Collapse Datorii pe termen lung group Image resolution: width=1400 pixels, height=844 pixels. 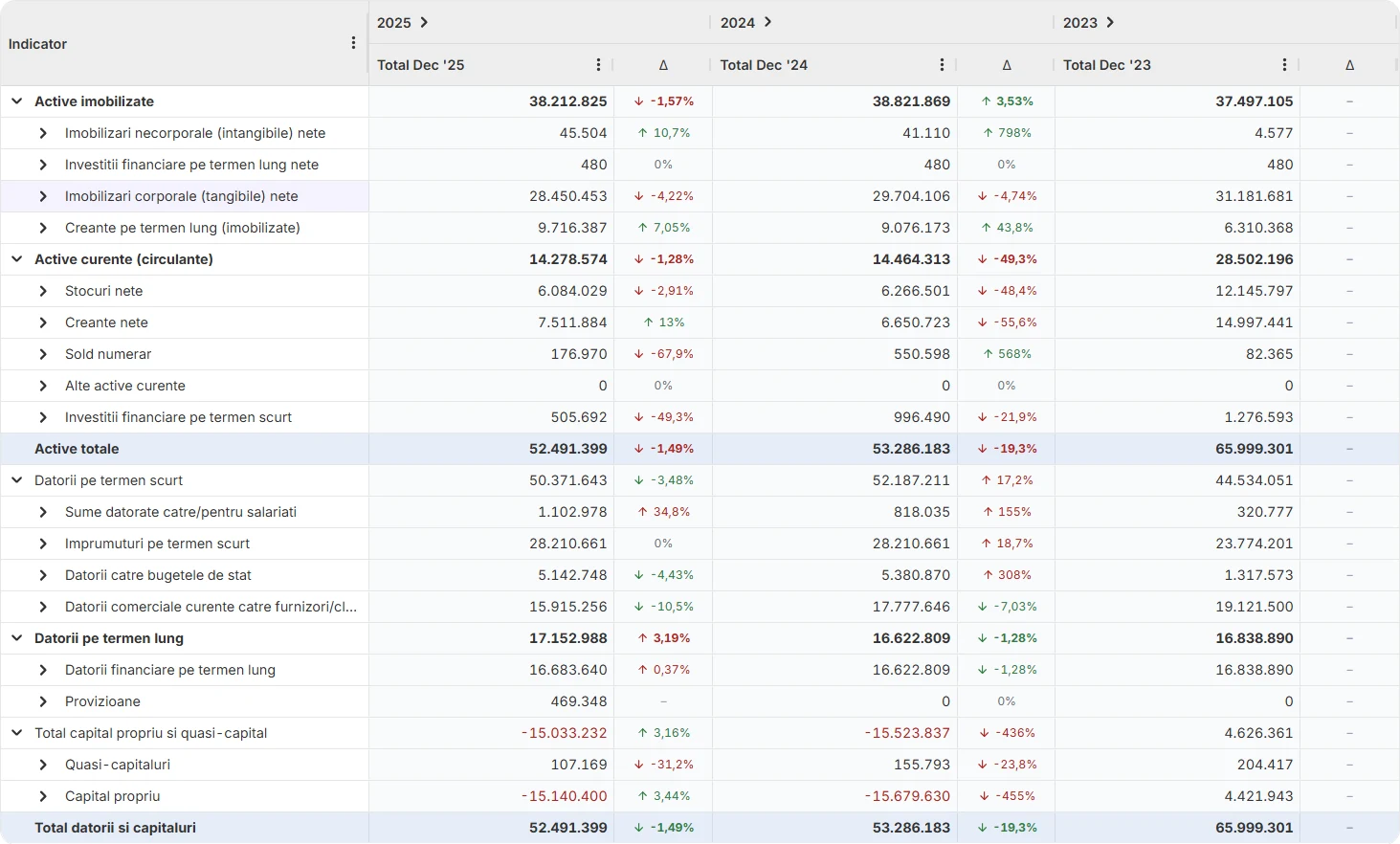click(x=17, y=638)
